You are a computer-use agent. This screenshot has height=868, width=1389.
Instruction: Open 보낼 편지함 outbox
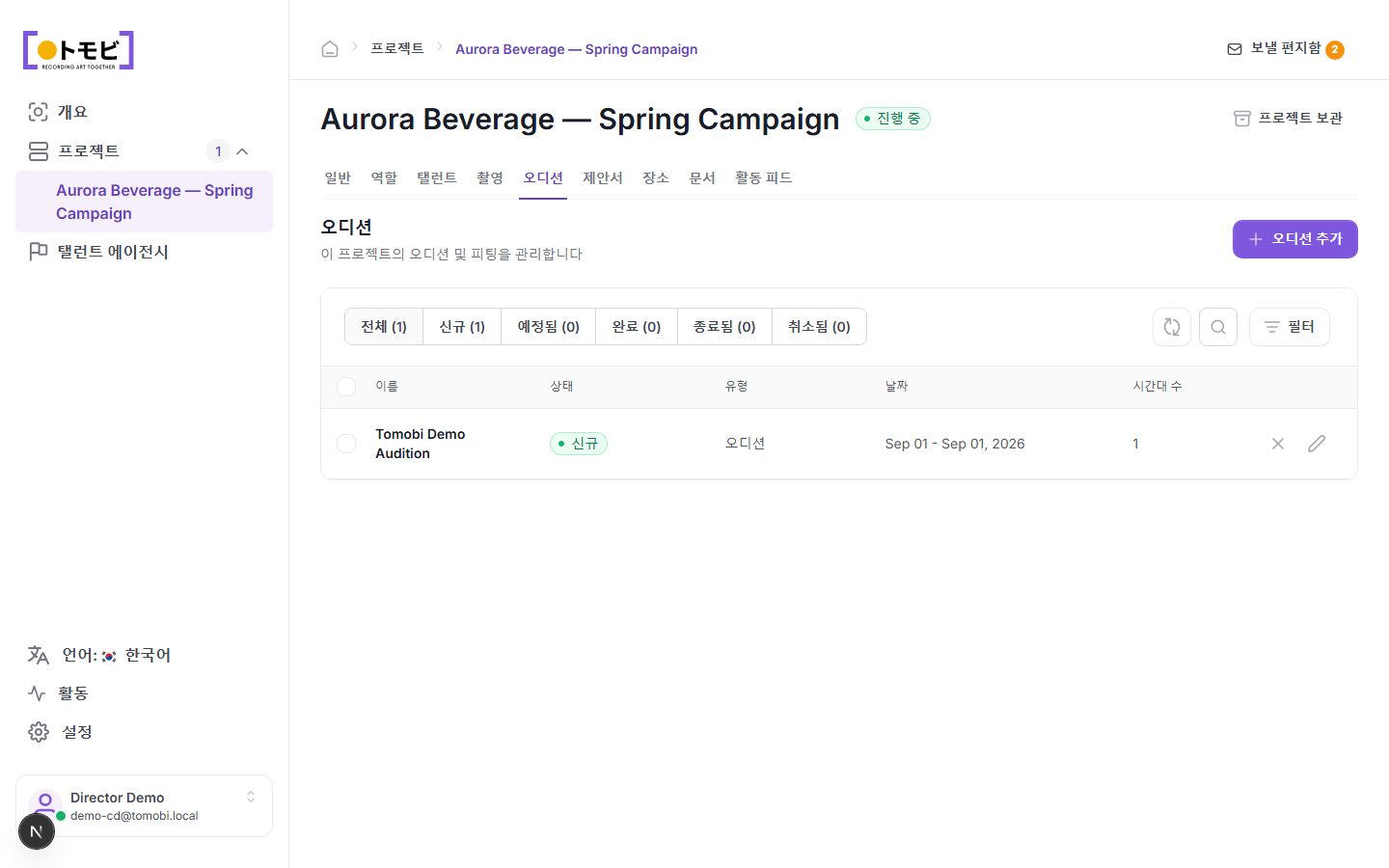coord(1285,48)
